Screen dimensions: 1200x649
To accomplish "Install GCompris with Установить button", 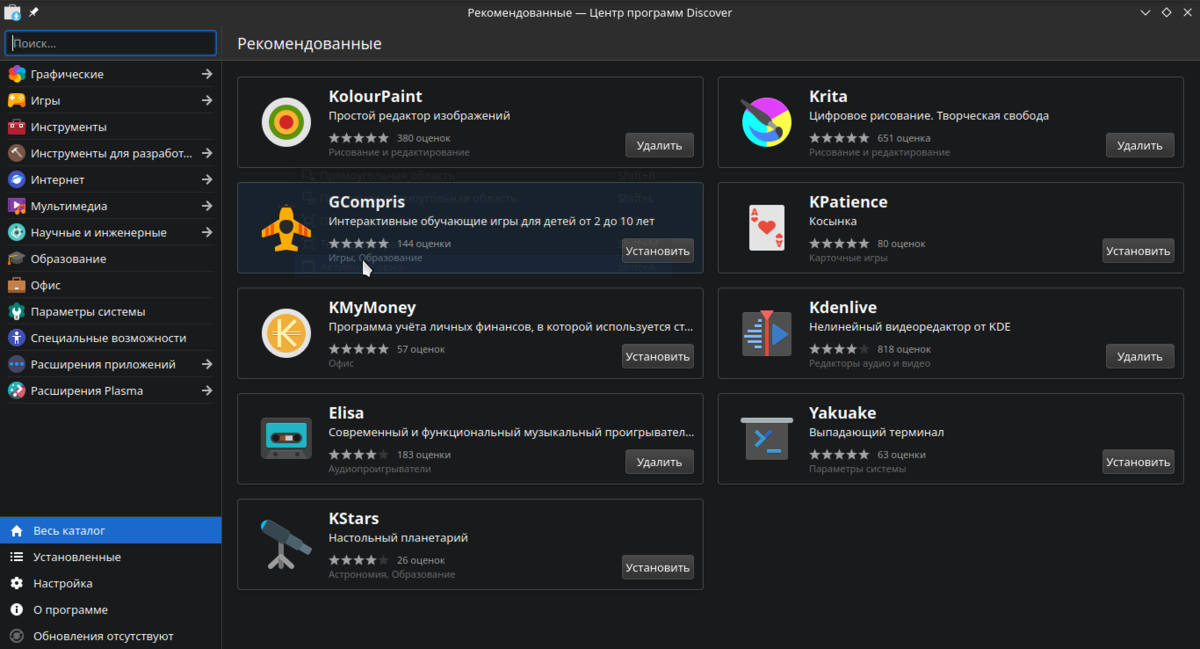I will [657, 251].
